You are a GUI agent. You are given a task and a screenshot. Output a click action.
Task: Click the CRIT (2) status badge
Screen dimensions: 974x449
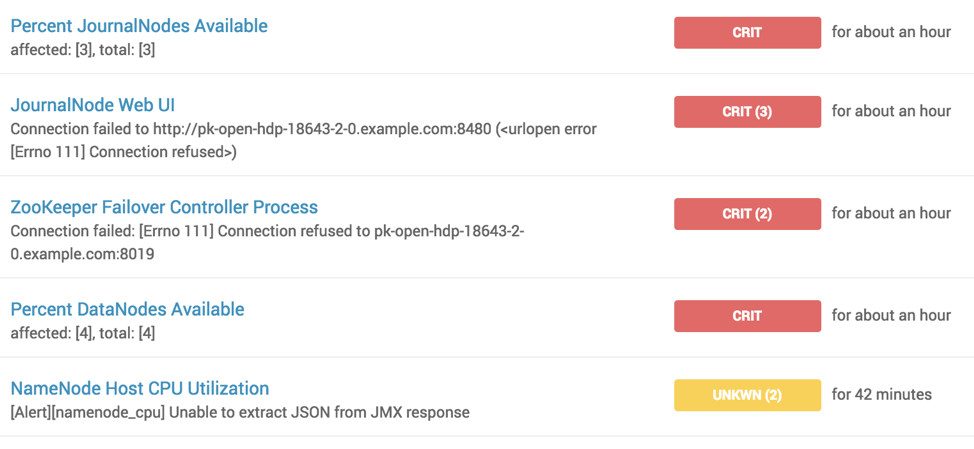point(747,213)
